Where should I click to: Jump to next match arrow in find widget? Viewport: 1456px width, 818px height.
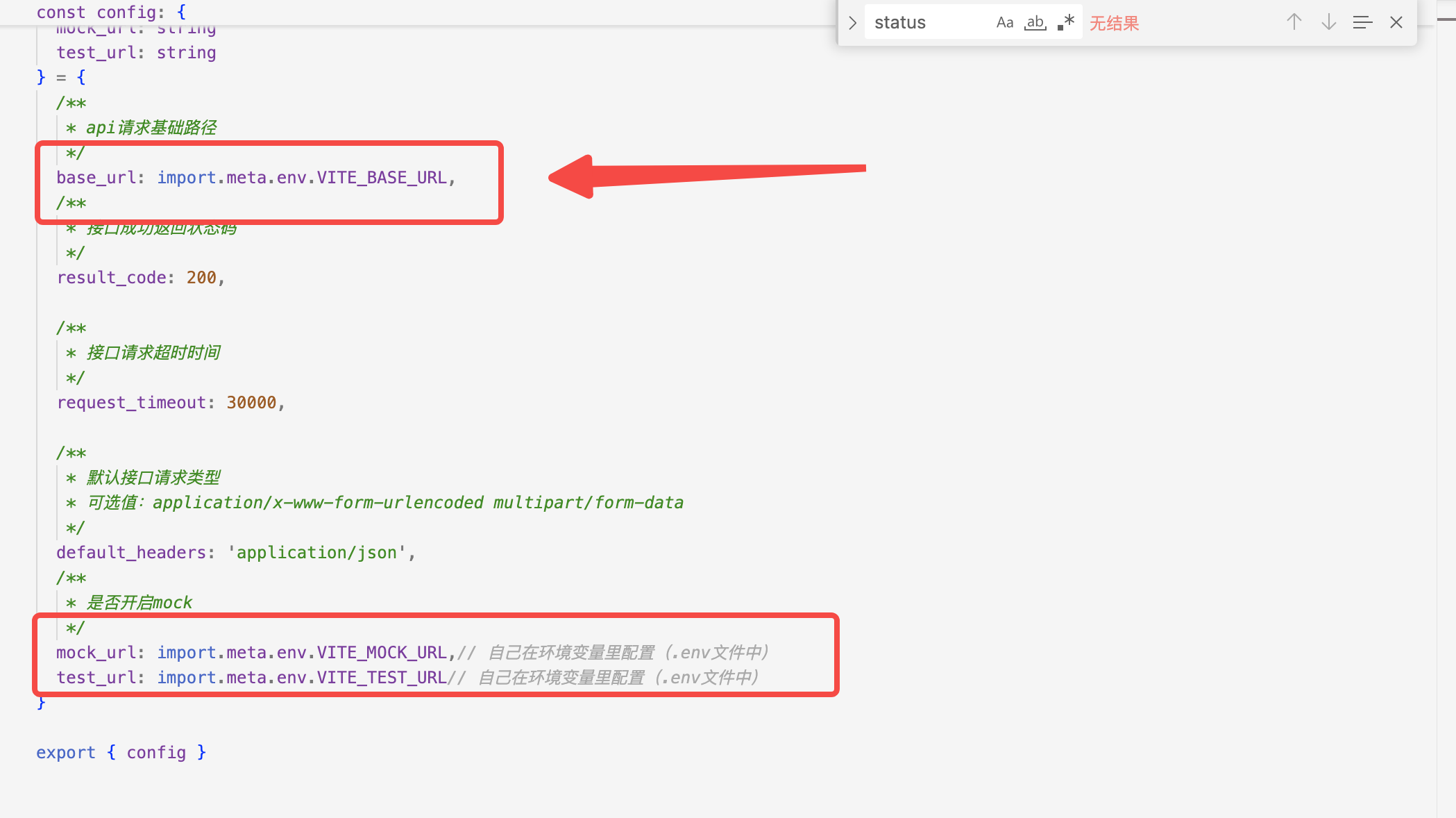click(x=1328, y=22)
